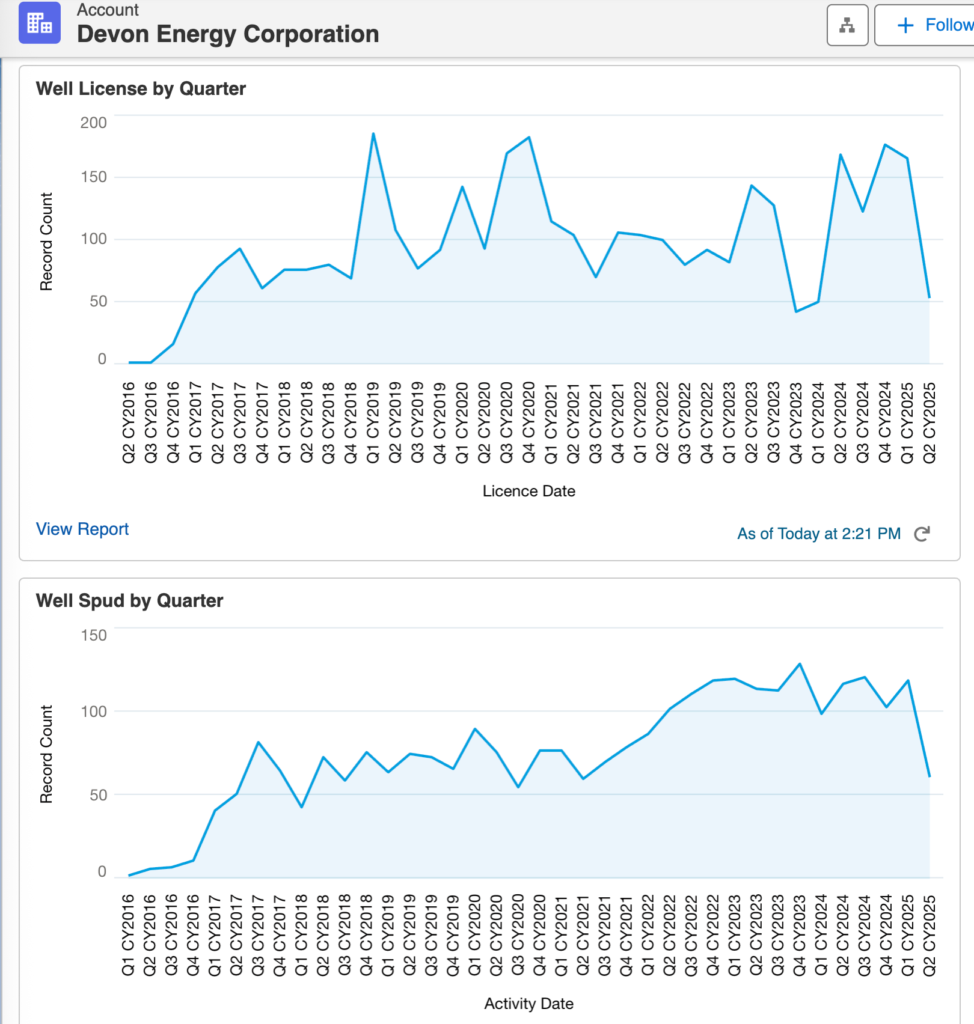
Task: Click the 'Activity Date' axis label
Action: coord(529,1004)
